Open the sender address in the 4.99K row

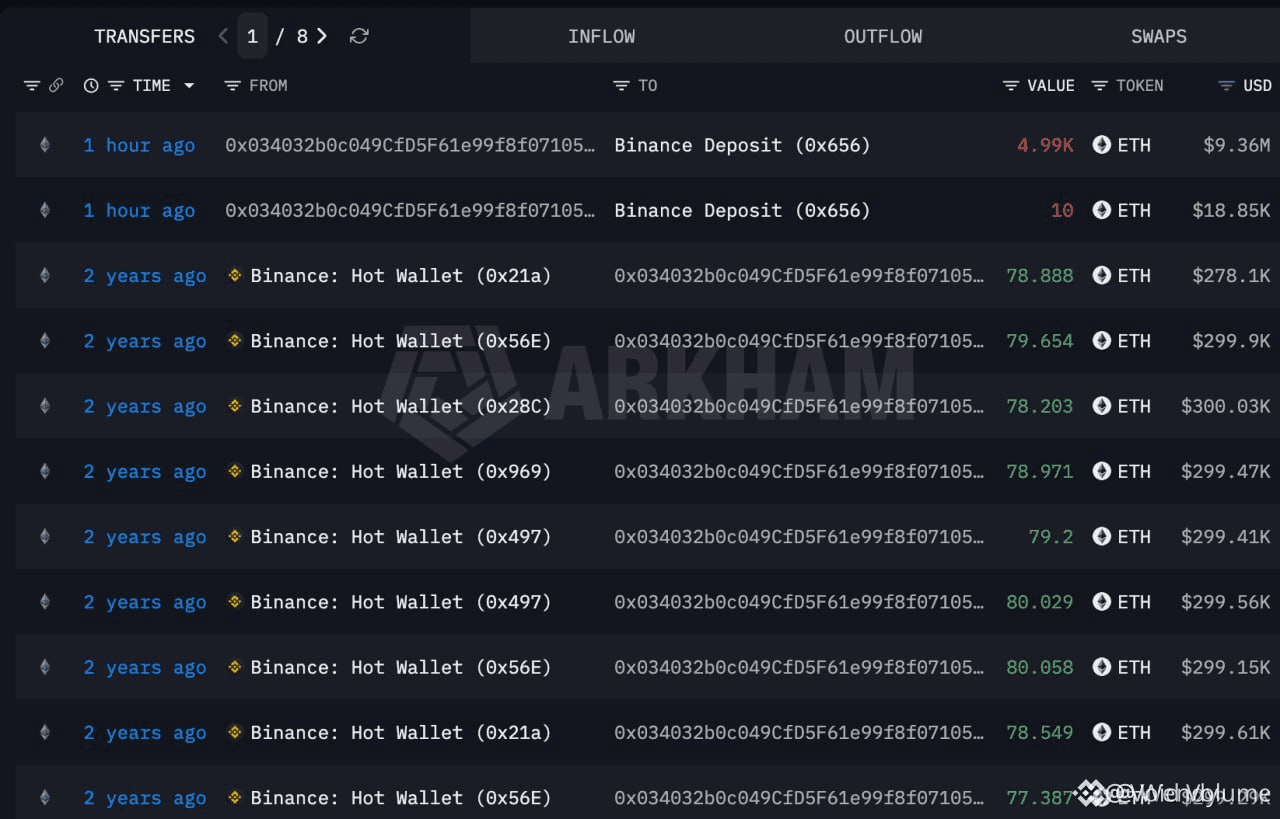pos(410,145)
